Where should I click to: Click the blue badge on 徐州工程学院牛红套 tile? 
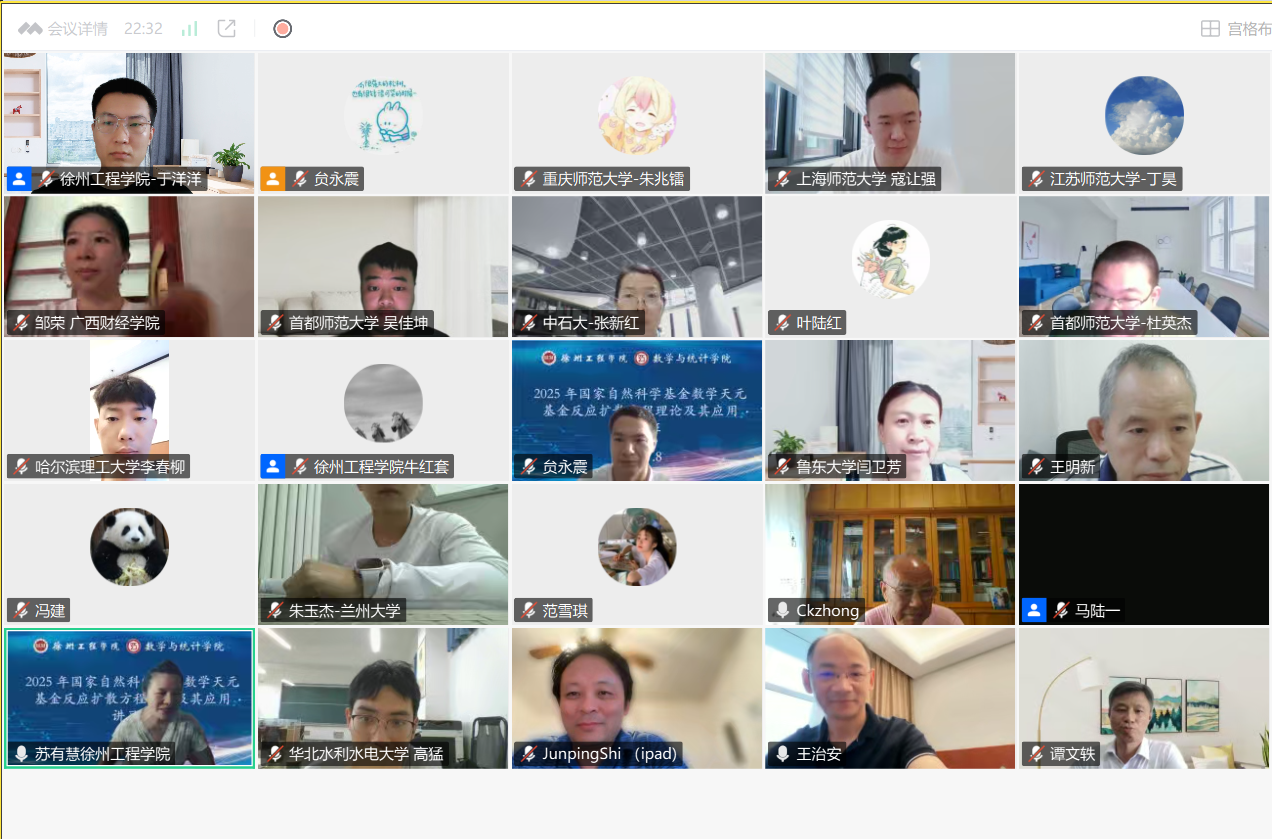point(272,467)
